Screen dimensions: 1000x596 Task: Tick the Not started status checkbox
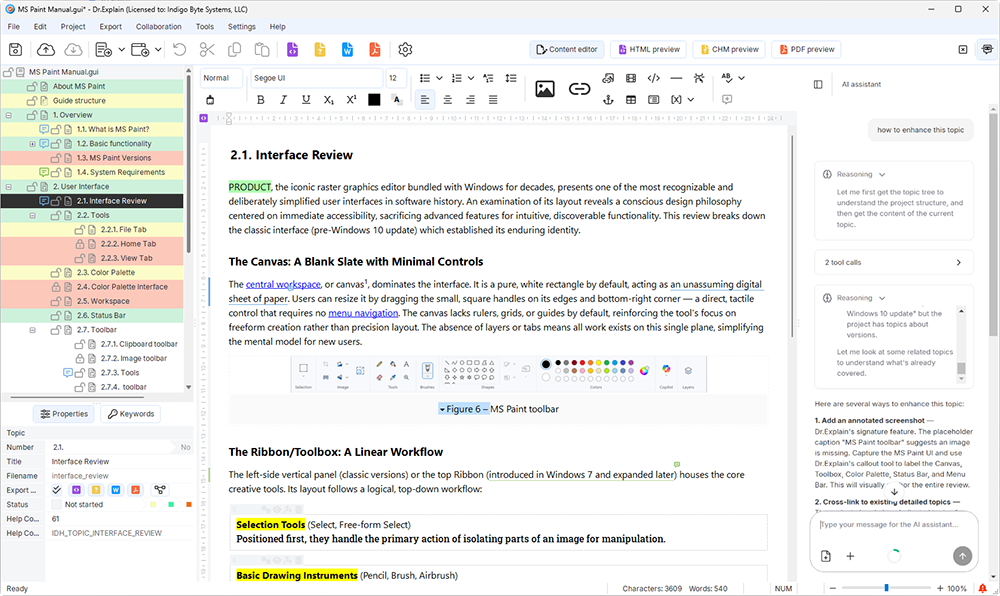click(x=56, y=504)
